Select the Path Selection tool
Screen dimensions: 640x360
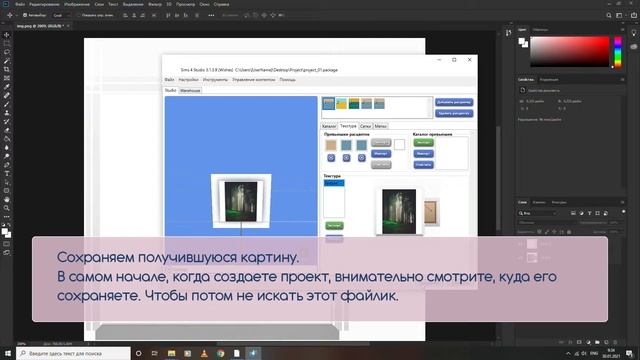click(x=7, y=182)
